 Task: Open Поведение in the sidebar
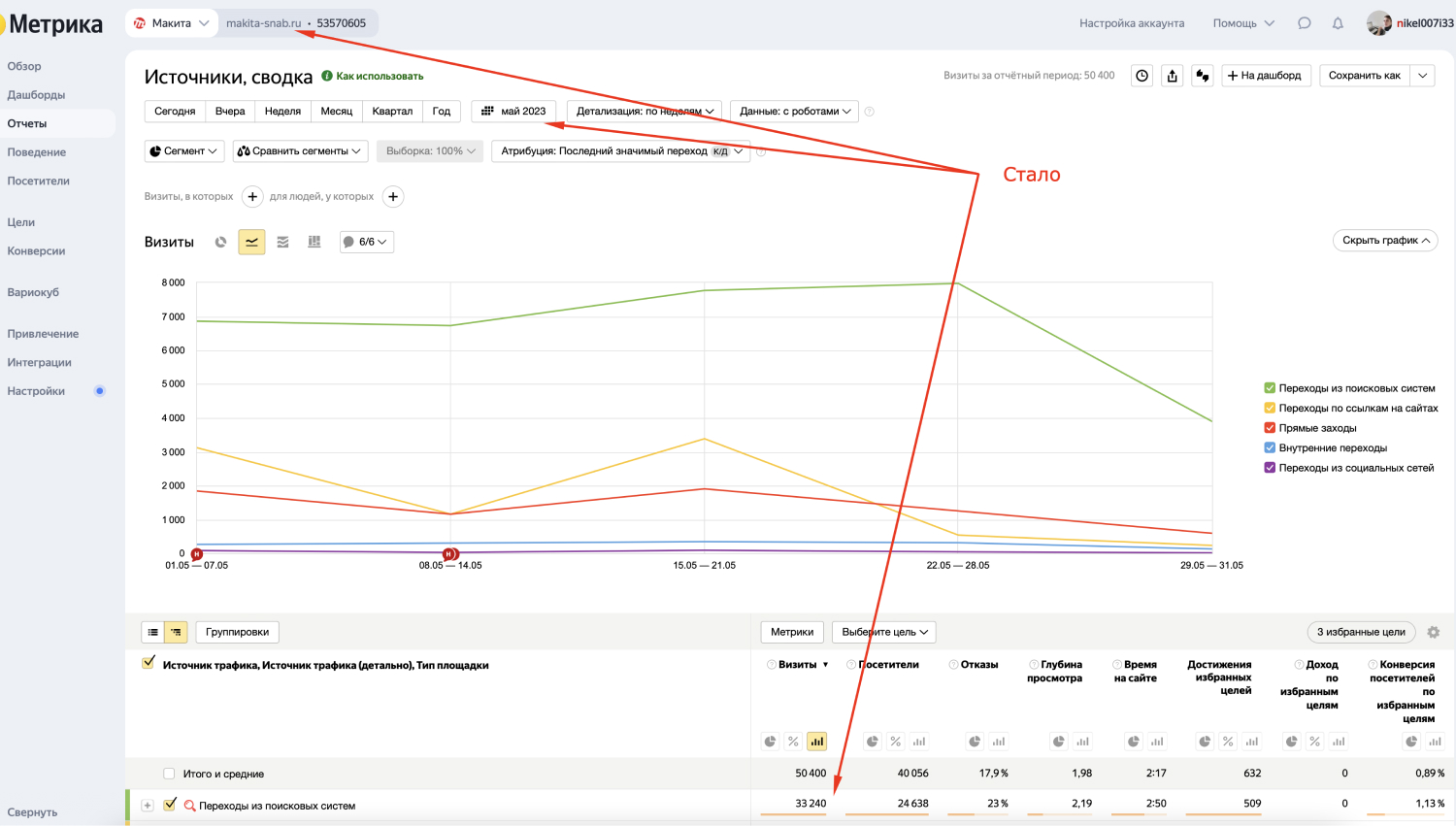point(37,152)
